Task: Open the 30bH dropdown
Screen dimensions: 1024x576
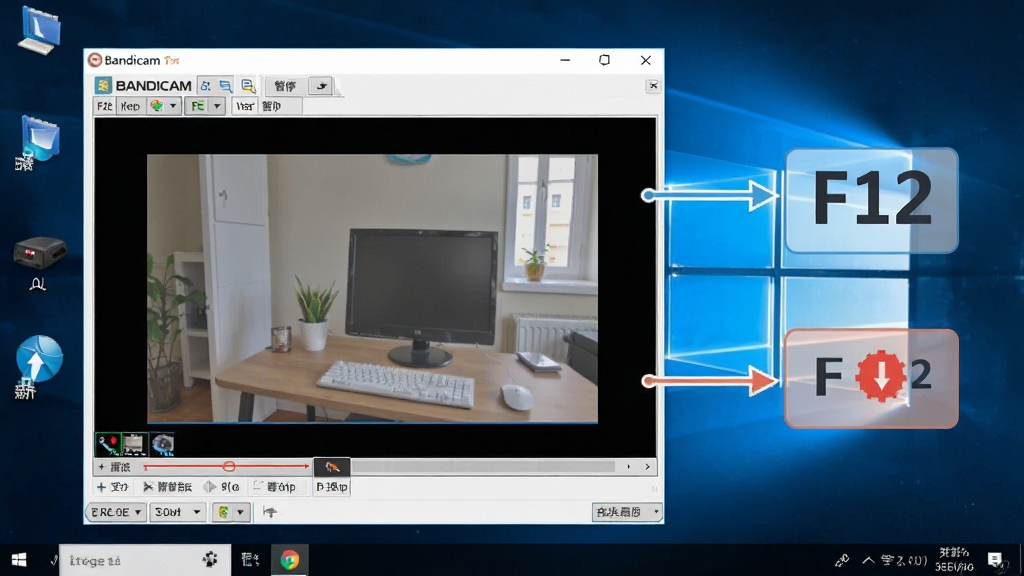Action: point(177,512)
